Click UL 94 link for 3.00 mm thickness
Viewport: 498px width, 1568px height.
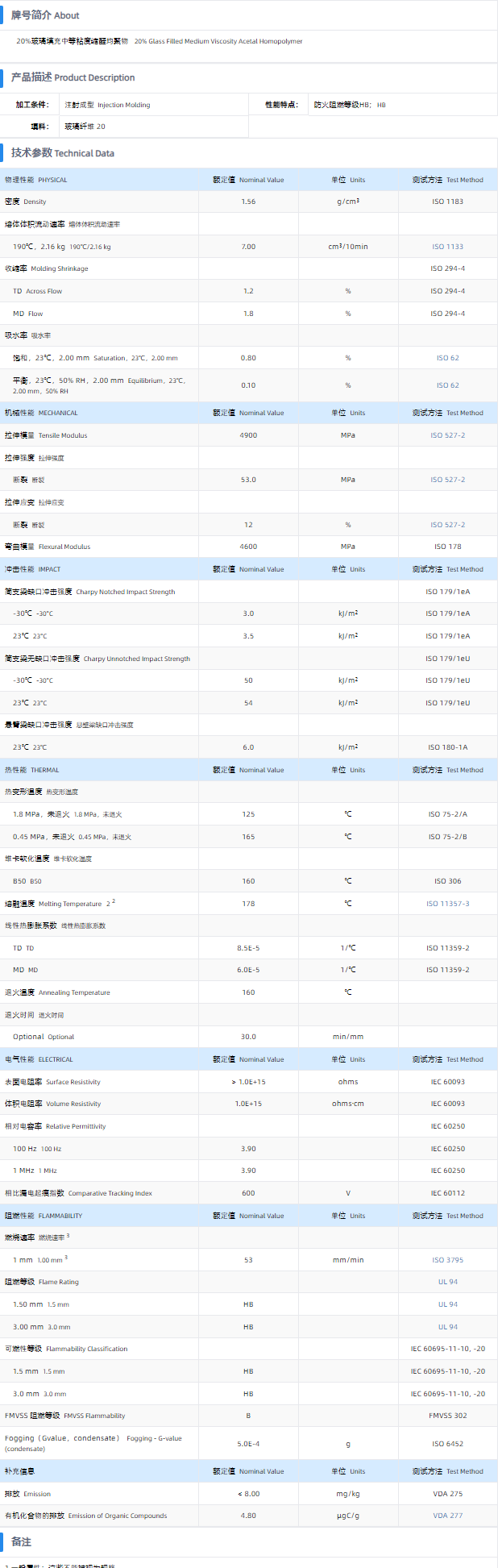click(x=447, y=1327)
